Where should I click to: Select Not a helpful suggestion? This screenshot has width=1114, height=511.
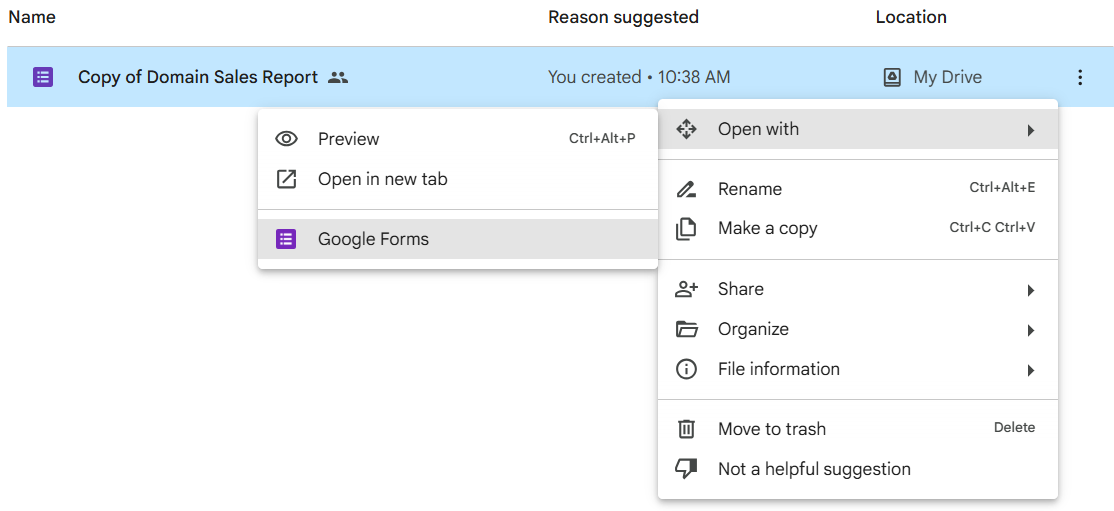[814, 469]
